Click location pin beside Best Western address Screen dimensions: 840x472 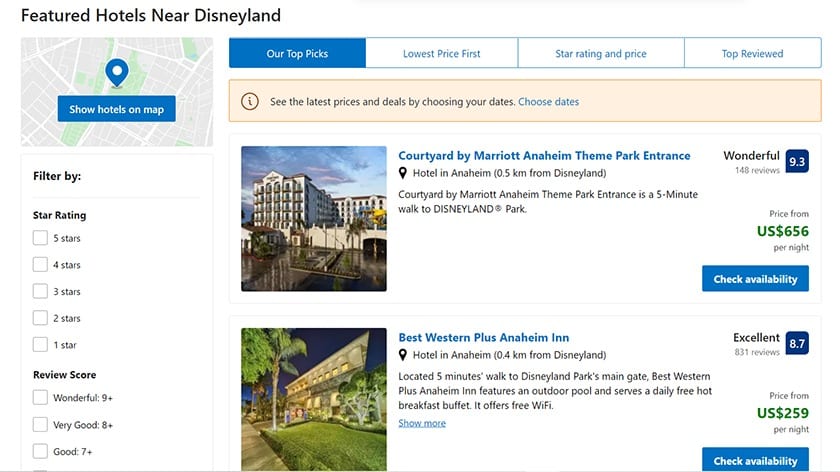(403, 355)
